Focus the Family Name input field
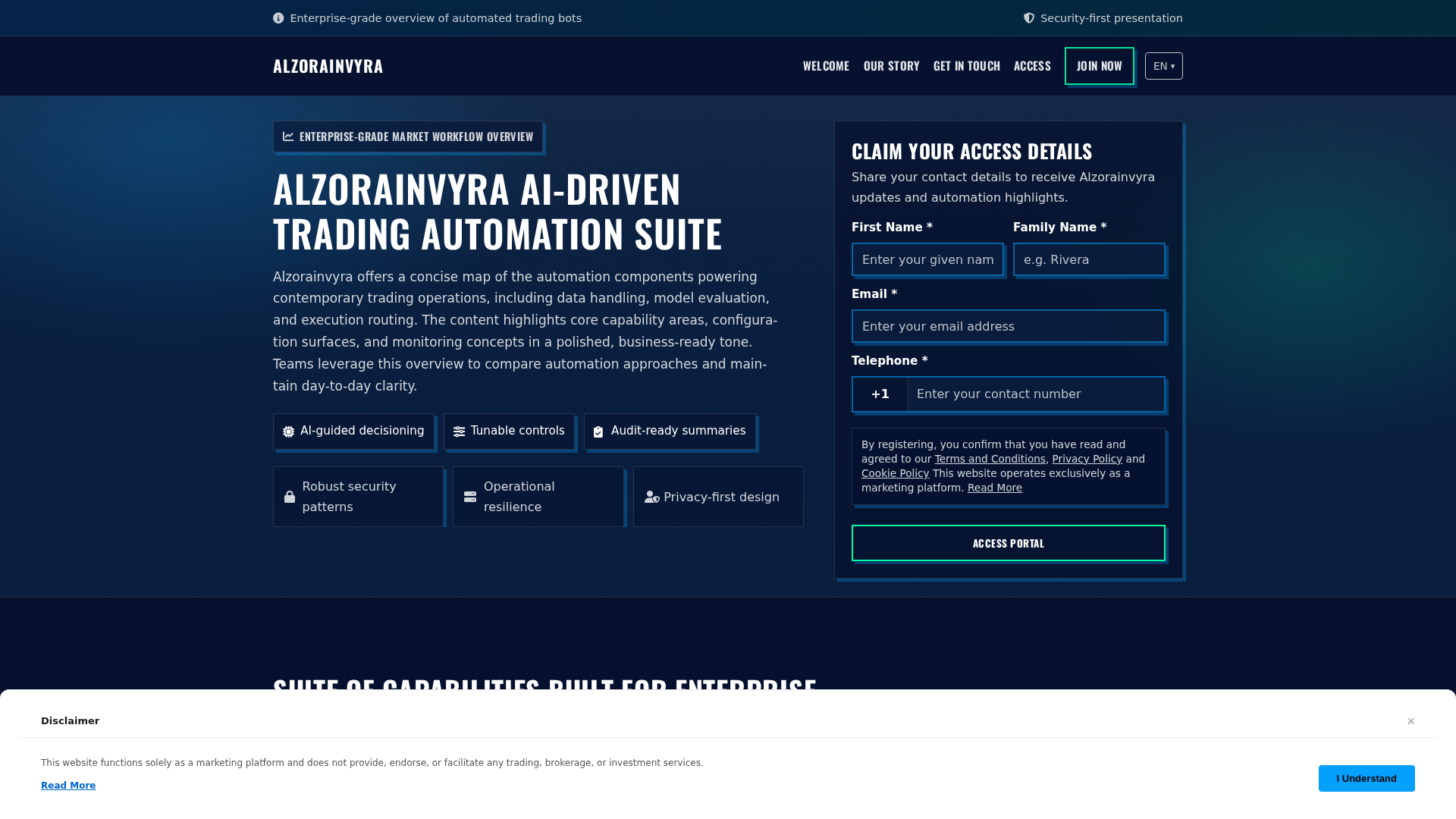Screen dimensions: 1456x819 [x=1089, y=260]
